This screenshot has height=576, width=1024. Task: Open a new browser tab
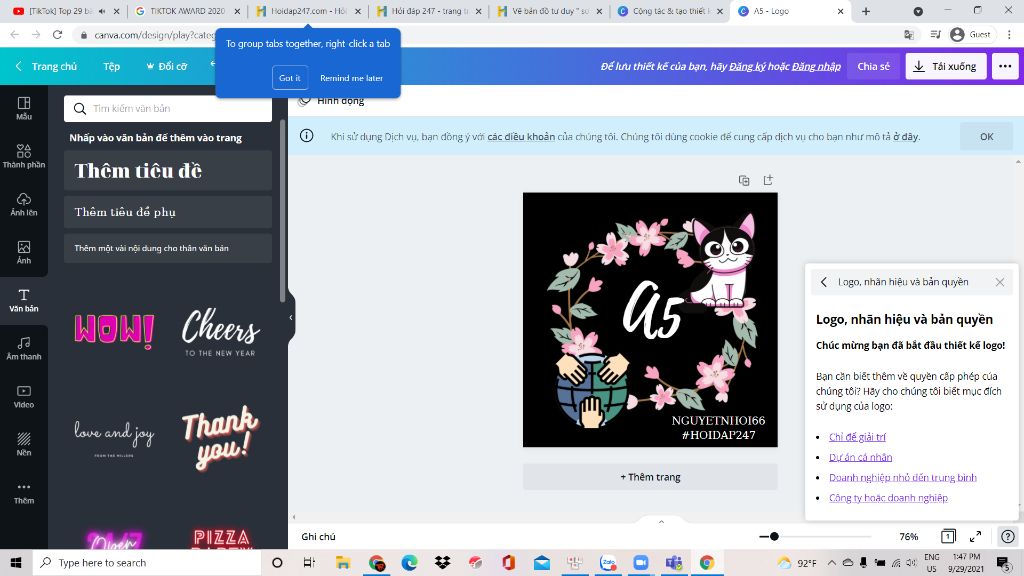click(x=866, y=11)
